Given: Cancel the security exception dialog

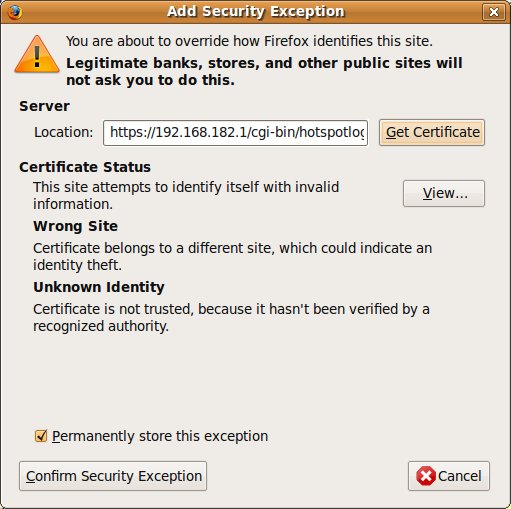Looking at the screenshot, I should [449, 476].
